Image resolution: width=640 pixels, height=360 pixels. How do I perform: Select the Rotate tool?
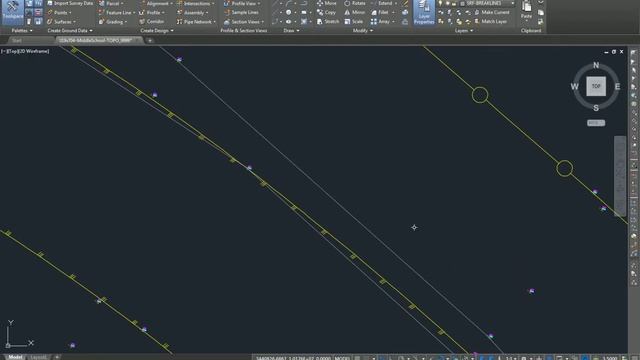click(355, 3)
